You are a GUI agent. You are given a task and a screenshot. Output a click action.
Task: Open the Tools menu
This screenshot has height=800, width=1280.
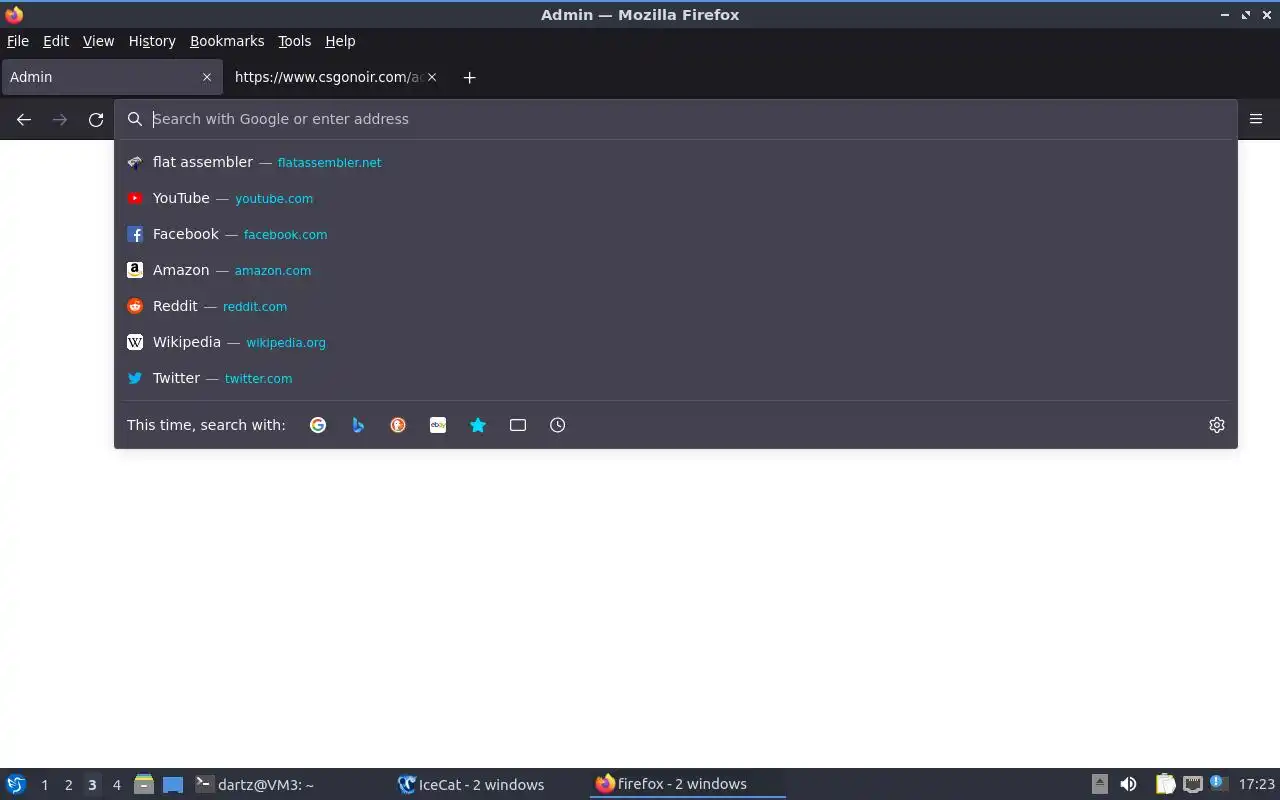tap(294, 41)
